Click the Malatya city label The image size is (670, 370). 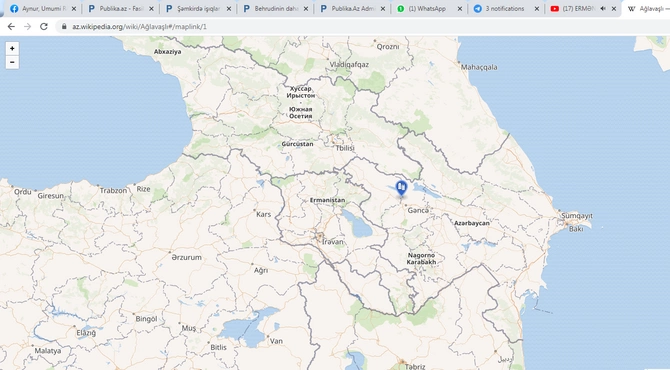click(x=48, y=351)
